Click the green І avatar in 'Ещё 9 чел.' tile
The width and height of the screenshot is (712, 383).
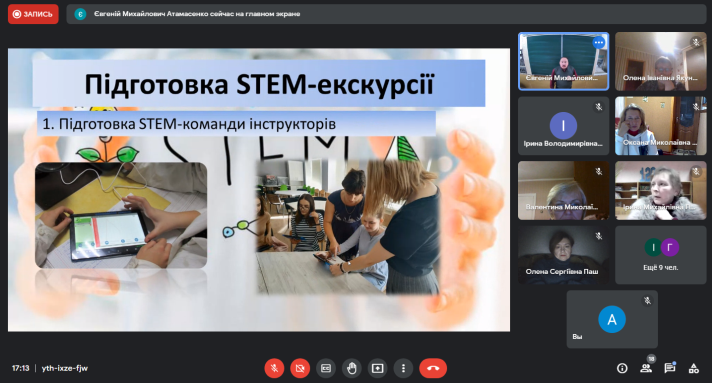653,248
